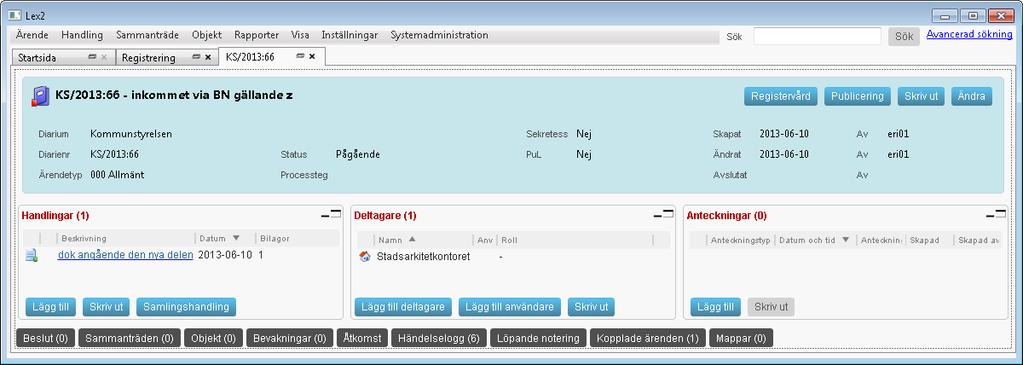Open the Beslut (0) section

(x=45, y=338)
